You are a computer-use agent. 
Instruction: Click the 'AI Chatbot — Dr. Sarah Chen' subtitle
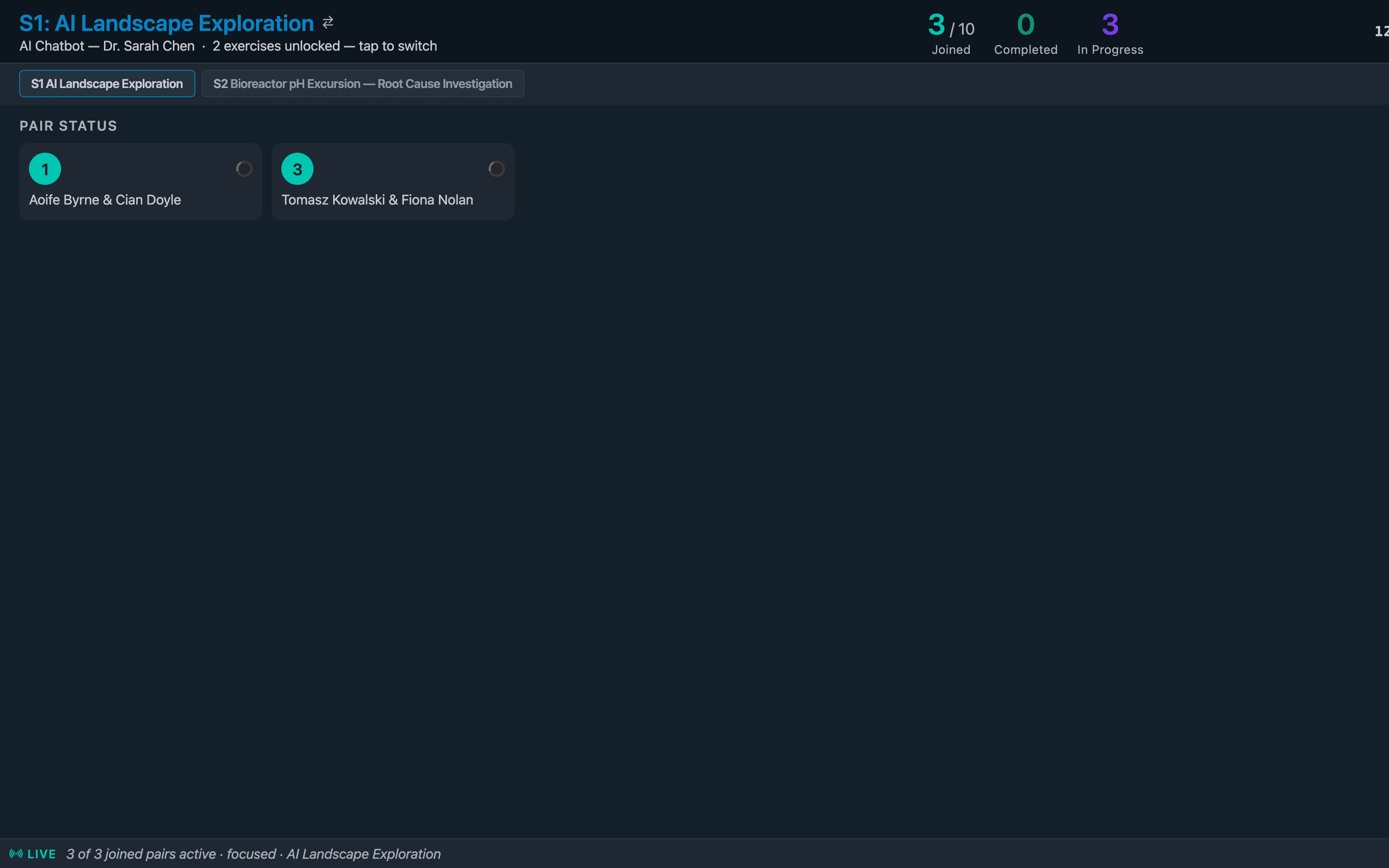point(107,46)
